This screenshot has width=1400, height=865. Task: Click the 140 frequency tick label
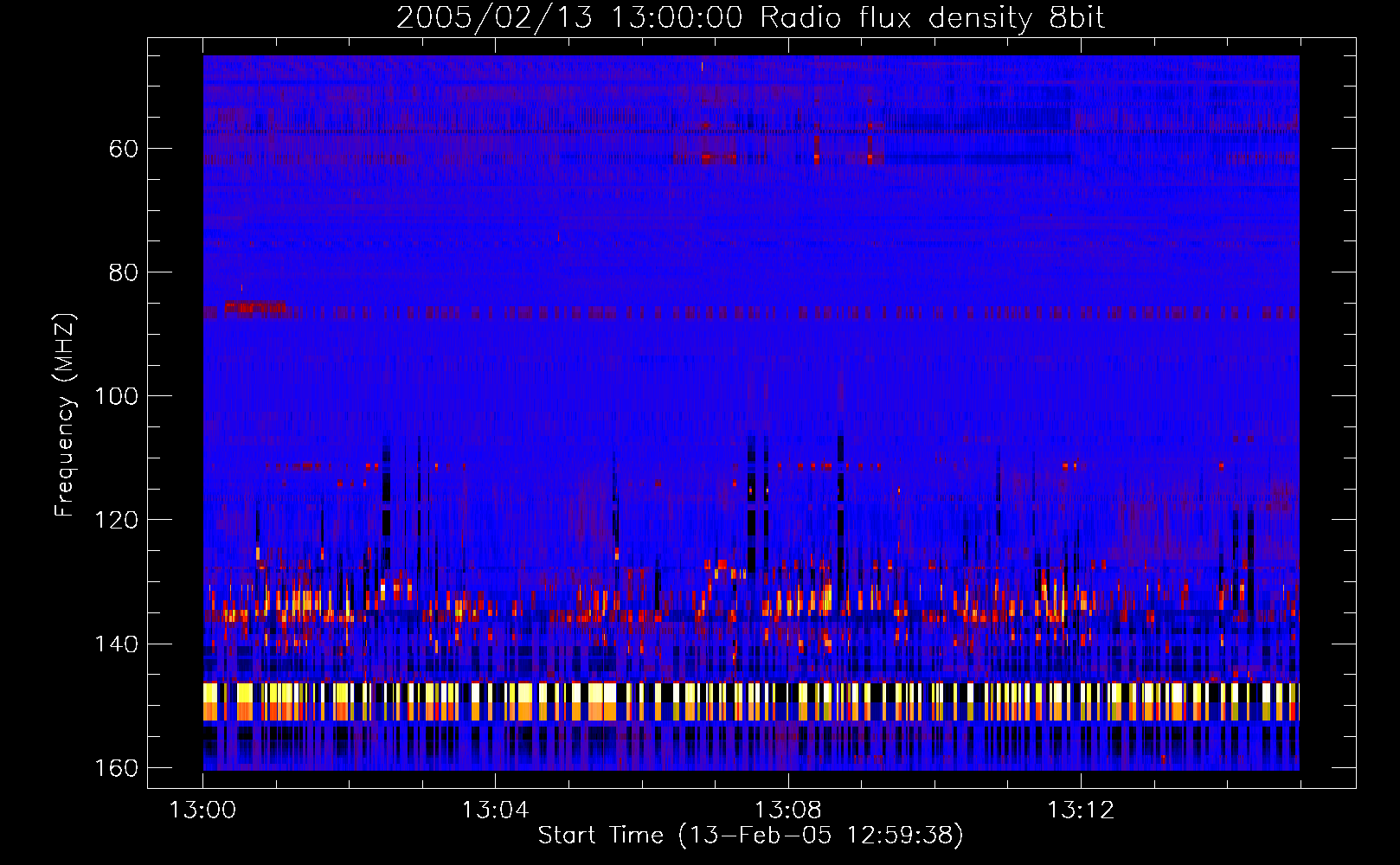pos(116,644)
